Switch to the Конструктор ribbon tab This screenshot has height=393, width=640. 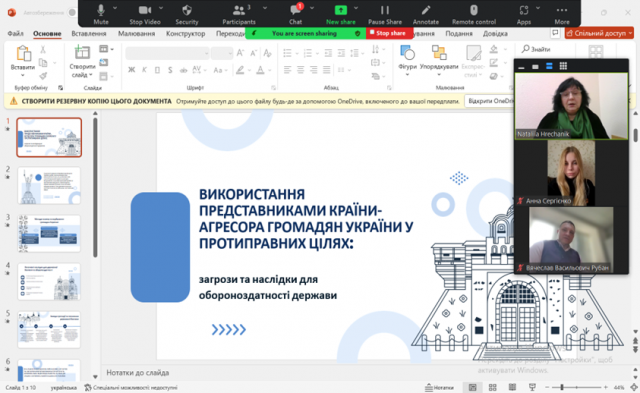pyautogui.click(x=185, y=33)
